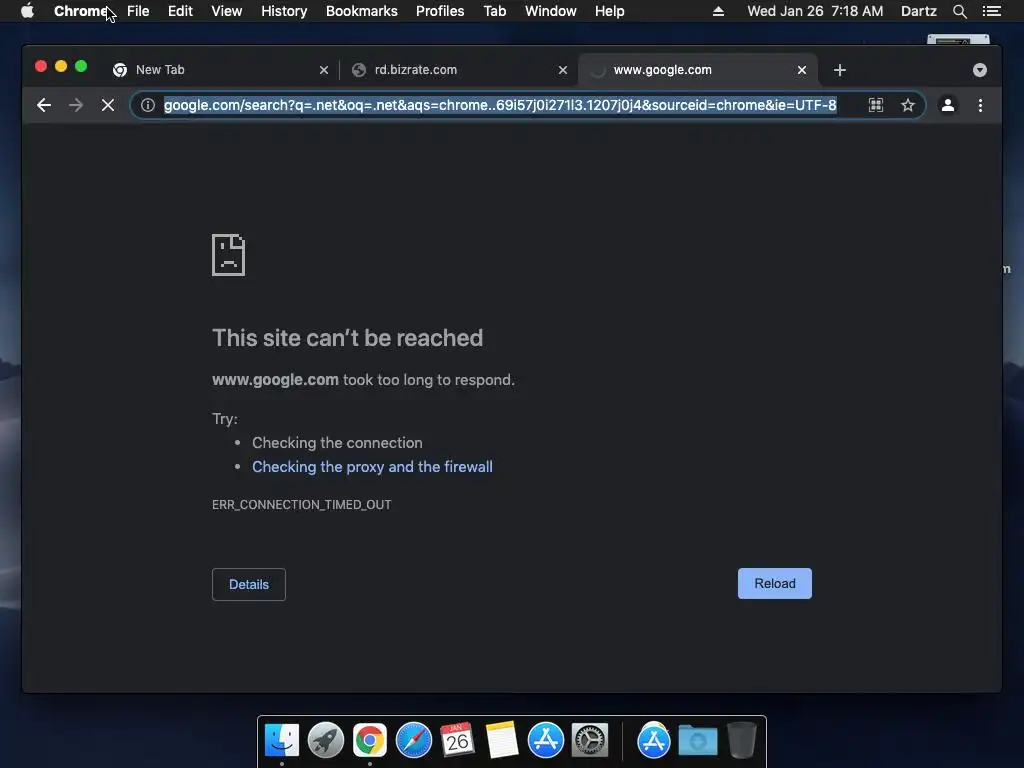Close the New Tab tab
Image resolution: width=1024 pixels, height=768 pixels.
pyautogui.click(x=324, y=70)
